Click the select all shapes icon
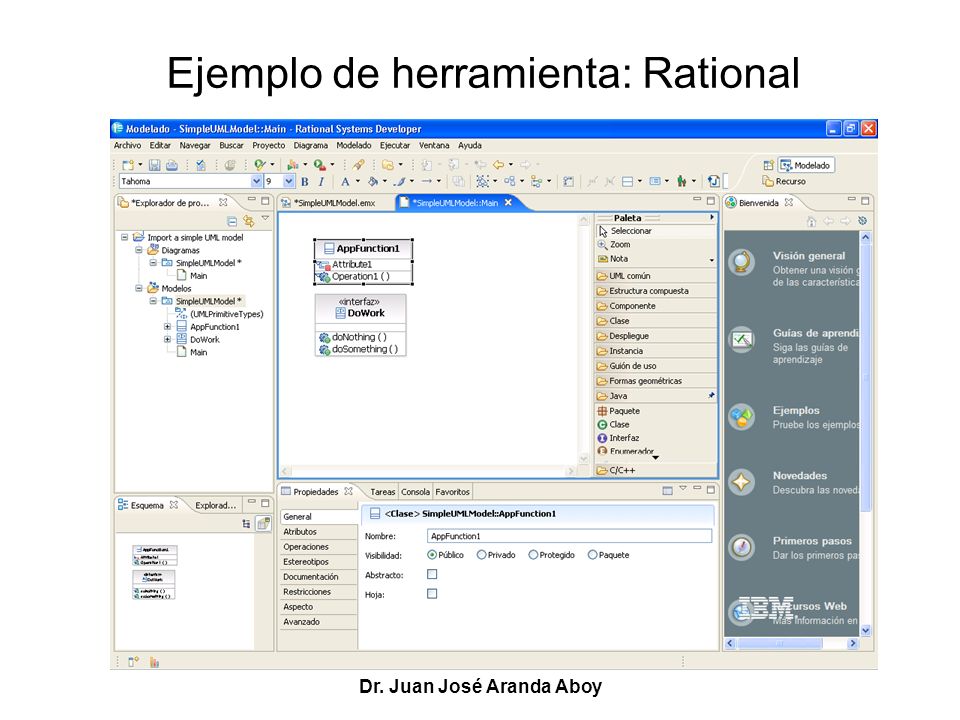Screen dimensions: 960x720 point(482,181)
